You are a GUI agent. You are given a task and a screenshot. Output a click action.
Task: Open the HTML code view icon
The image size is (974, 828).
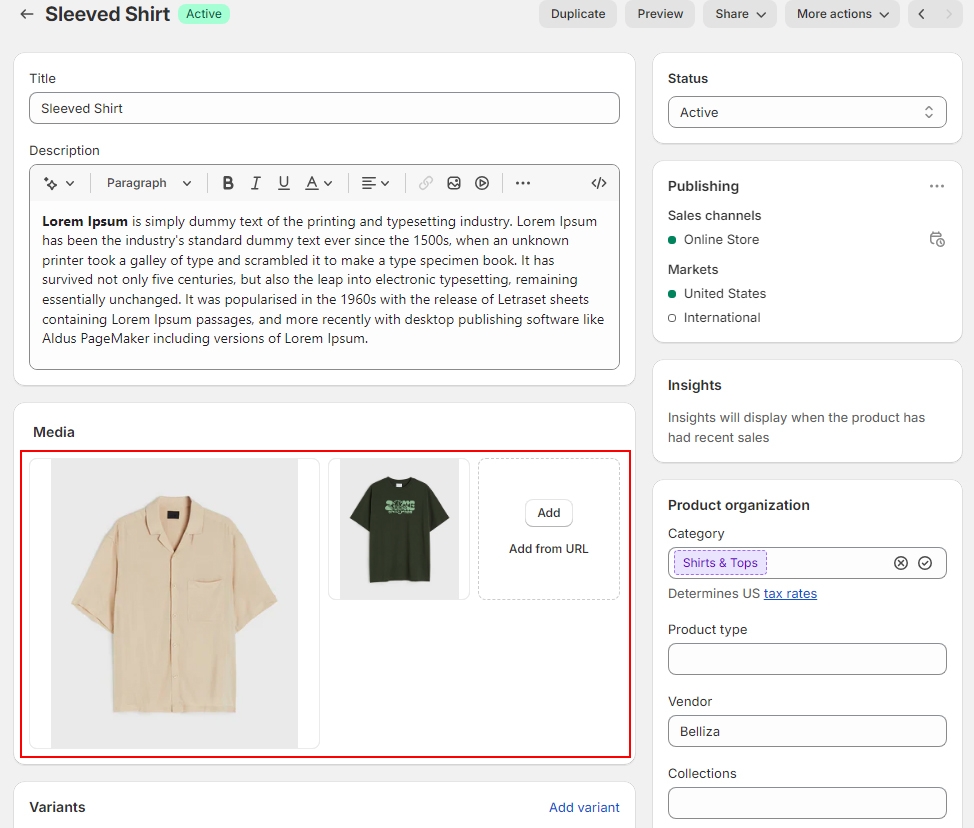click(x=599, y=183)
